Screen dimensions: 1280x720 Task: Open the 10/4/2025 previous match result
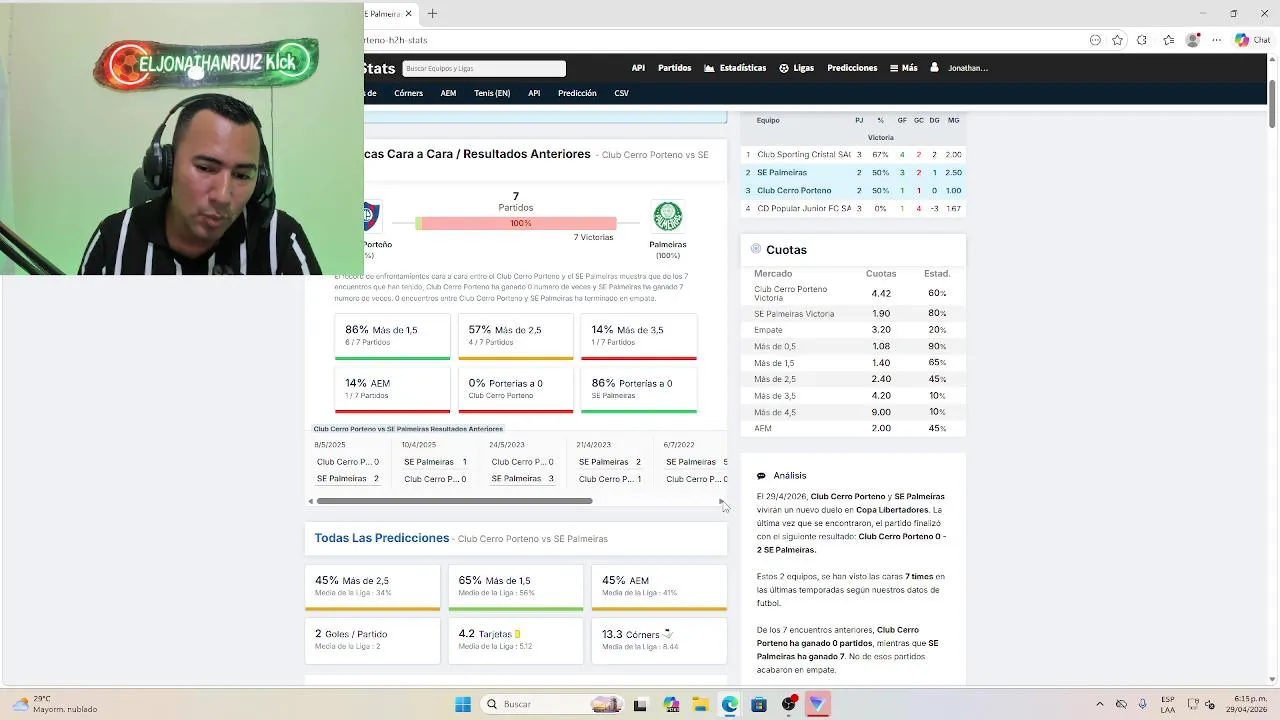(x=435, y=462)
